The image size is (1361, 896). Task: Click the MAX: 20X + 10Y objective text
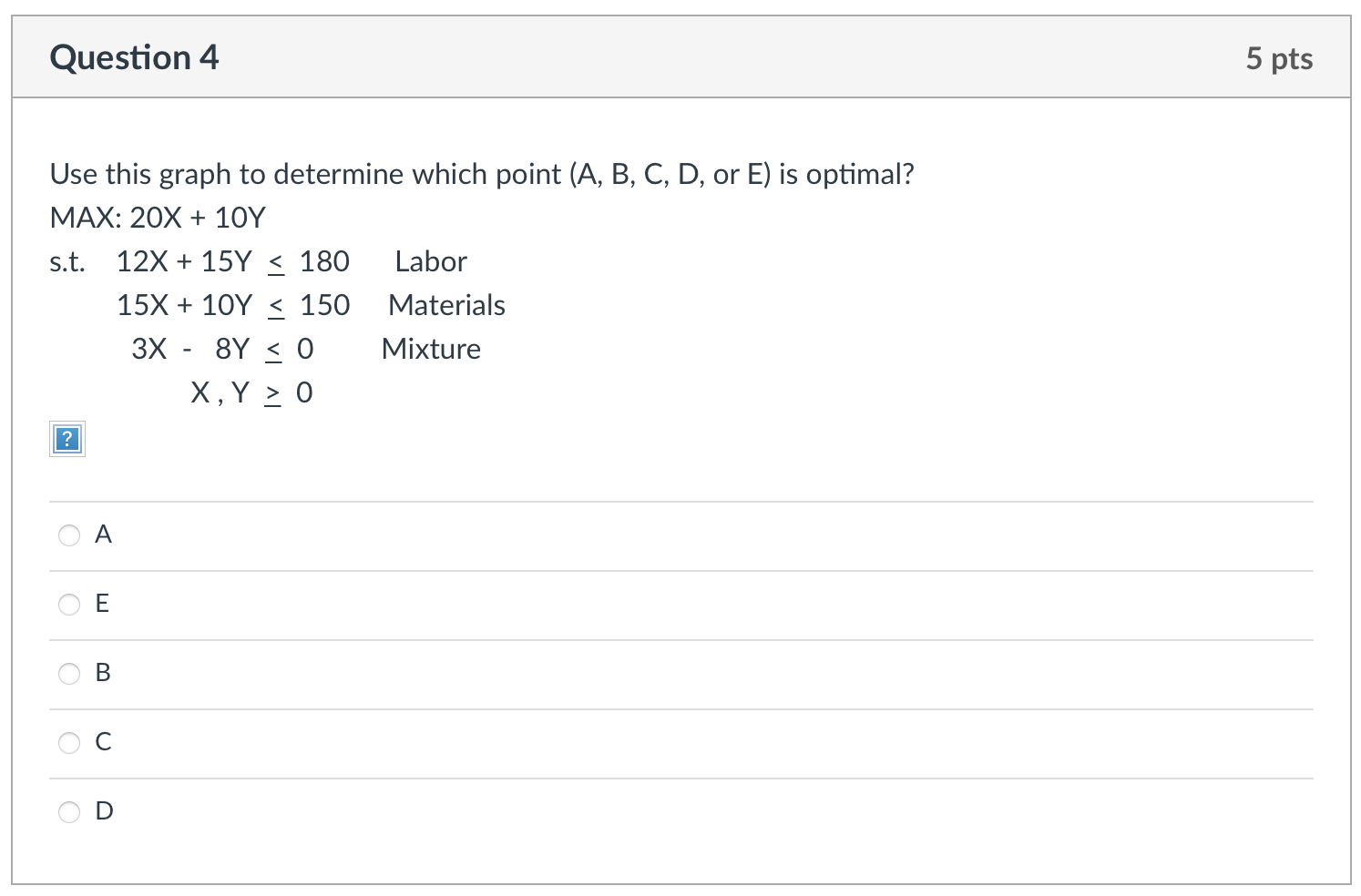click(157, 218)
